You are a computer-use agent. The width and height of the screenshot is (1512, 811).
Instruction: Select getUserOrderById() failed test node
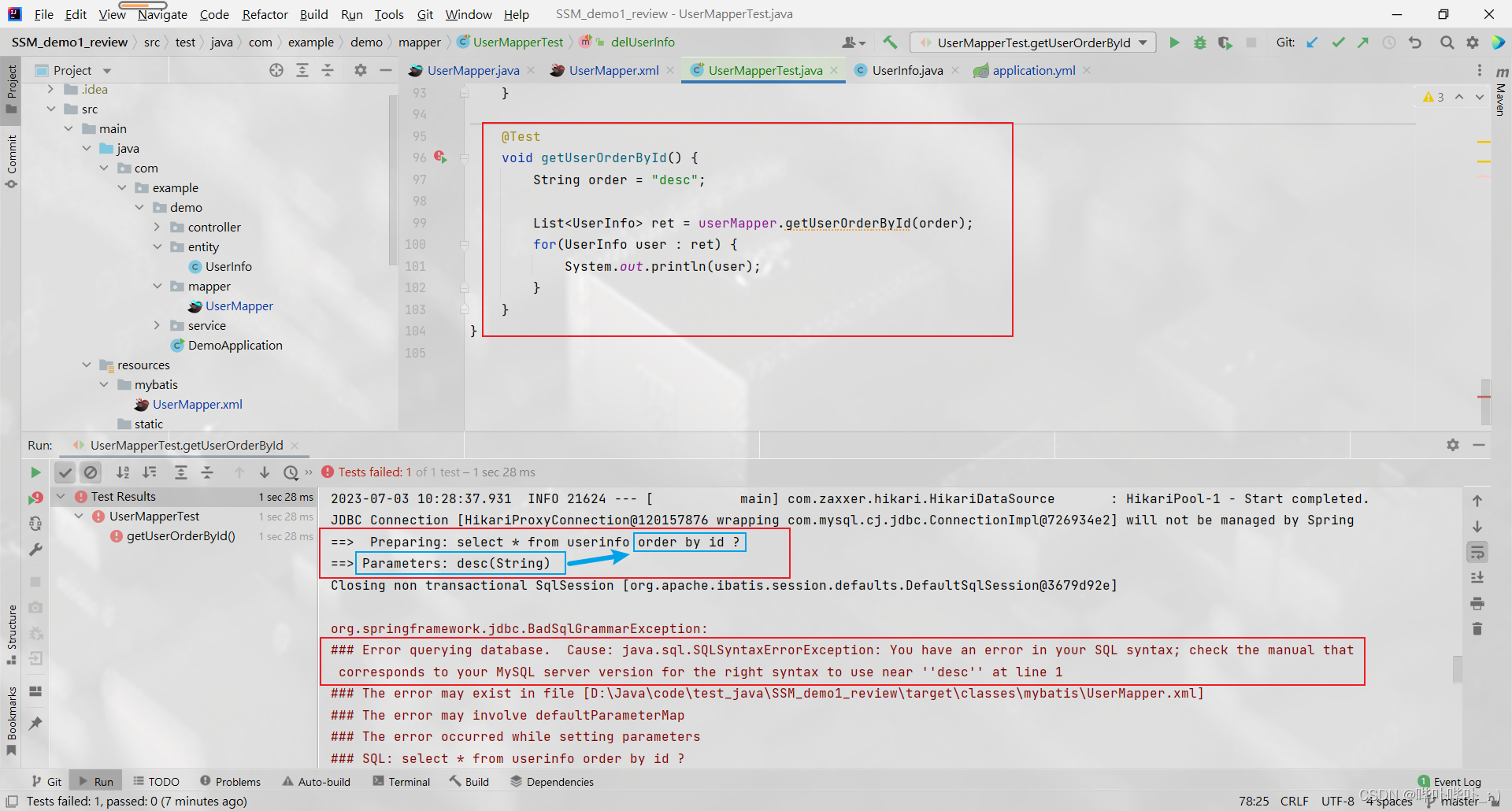[181, 536]
